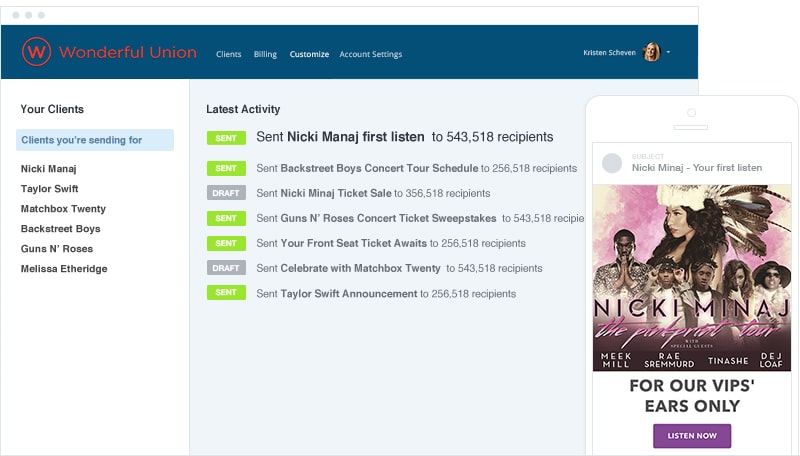Open Taylor Swift Announcement activity

[349, 294]
